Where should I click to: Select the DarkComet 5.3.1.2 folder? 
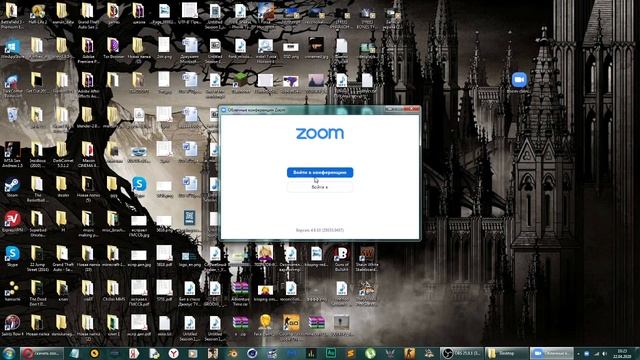pyautogui.click(x=62, y=153)
